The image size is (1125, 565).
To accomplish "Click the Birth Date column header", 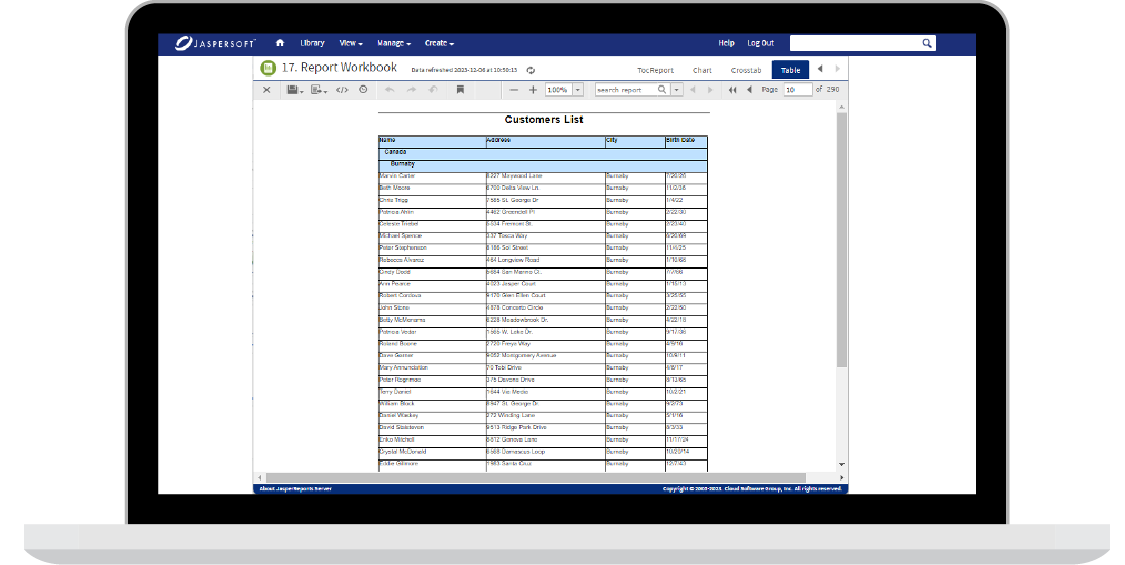I will [686, 141].
